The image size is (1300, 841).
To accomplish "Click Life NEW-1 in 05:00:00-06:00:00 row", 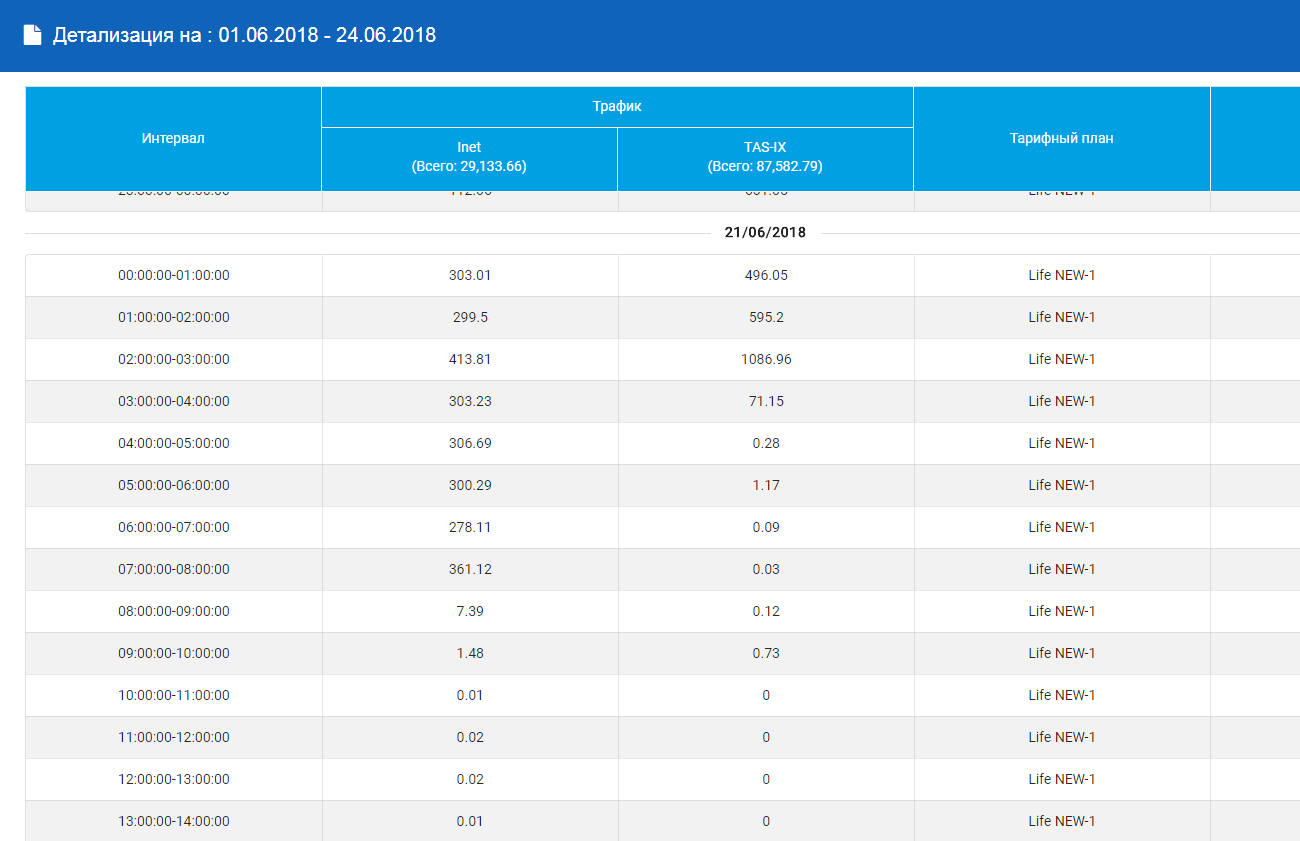I will click(1062, 485).
